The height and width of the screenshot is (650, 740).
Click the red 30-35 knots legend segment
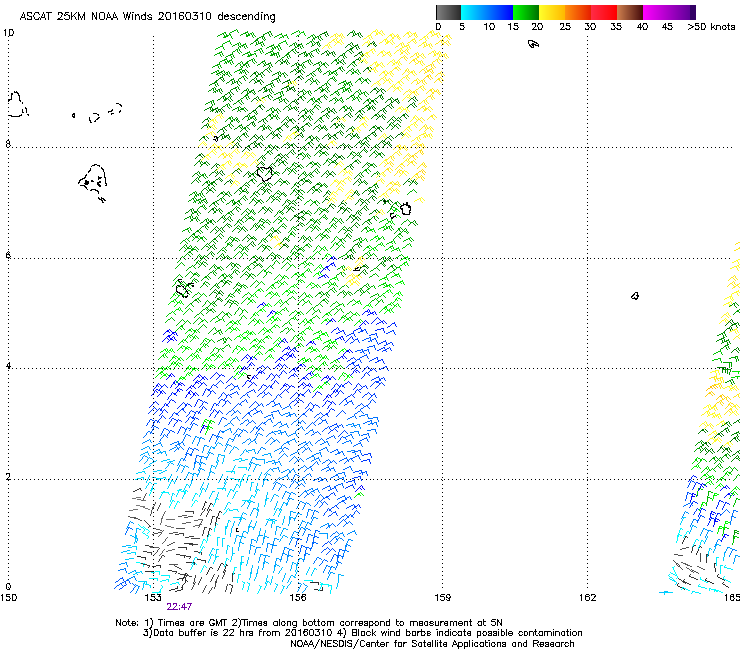(604, 12)
